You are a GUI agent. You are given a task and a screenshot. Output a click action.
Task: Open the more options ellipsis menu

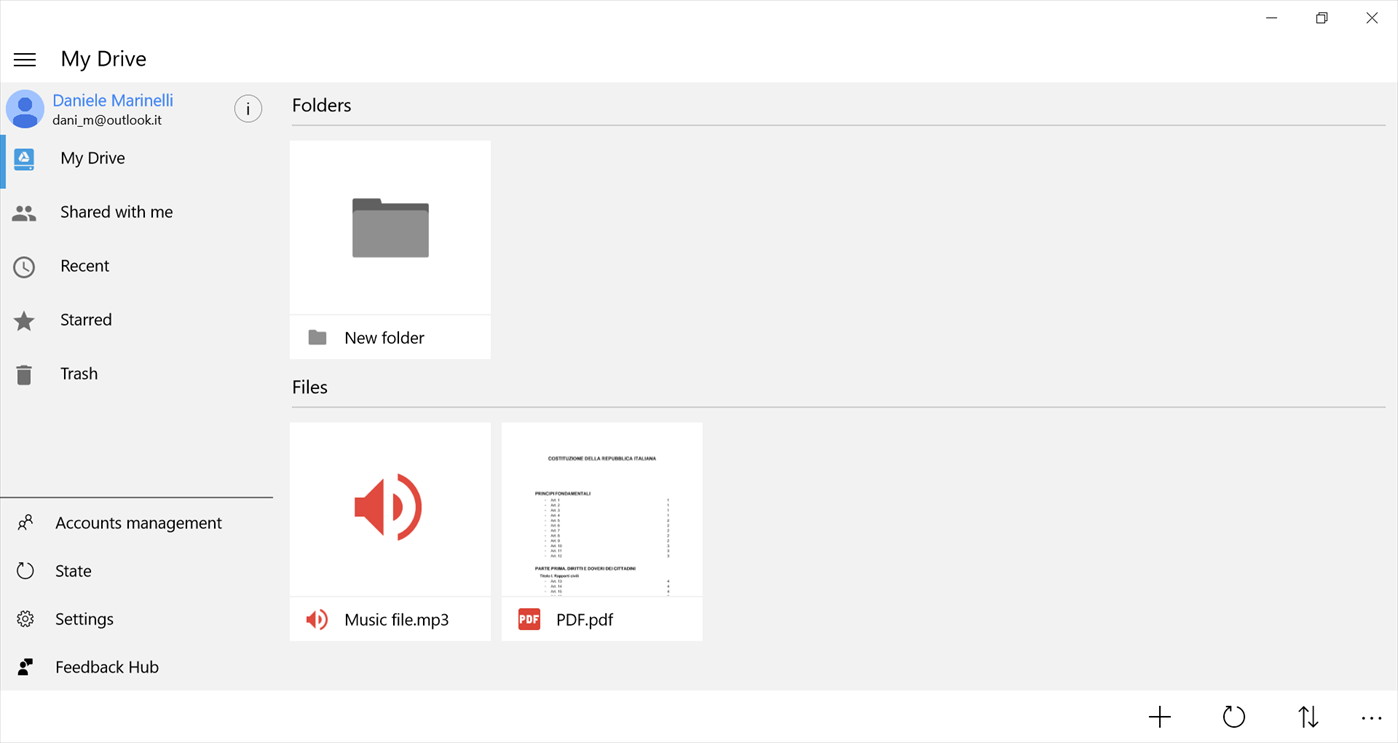[x=1371, y=717]
